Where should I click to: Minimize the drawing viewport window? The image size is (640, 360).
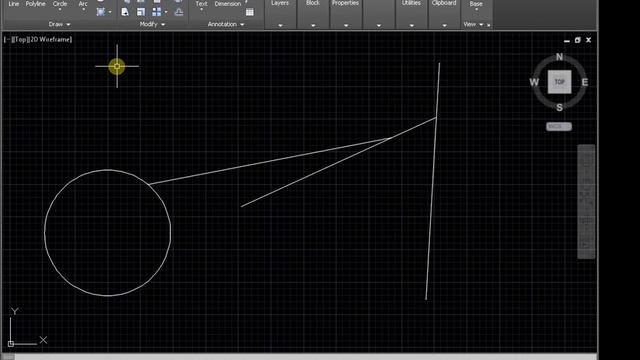567,40
